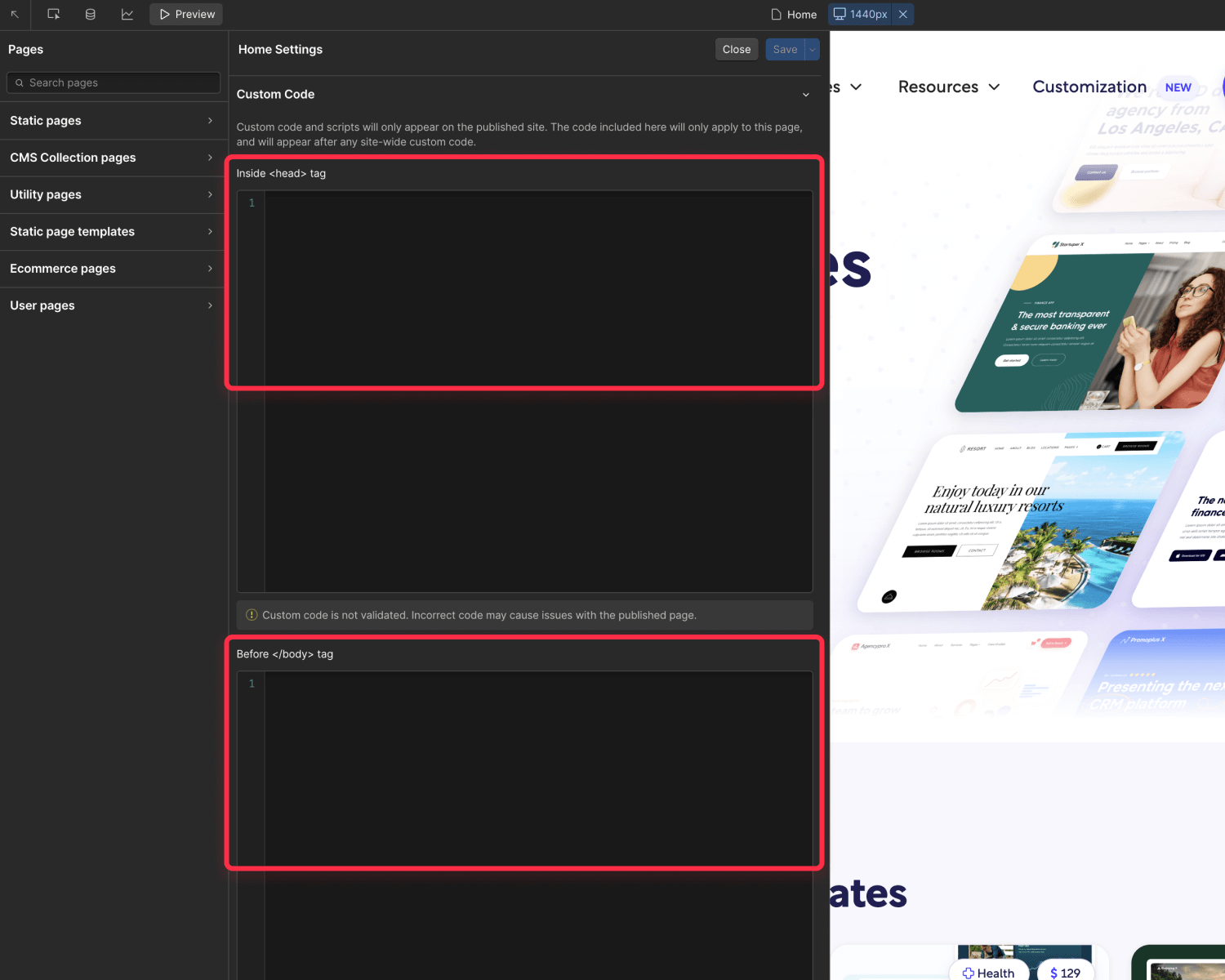Click Close in Home Settings
Viewport: 1225px width, 980px height.
pos(737,50)
